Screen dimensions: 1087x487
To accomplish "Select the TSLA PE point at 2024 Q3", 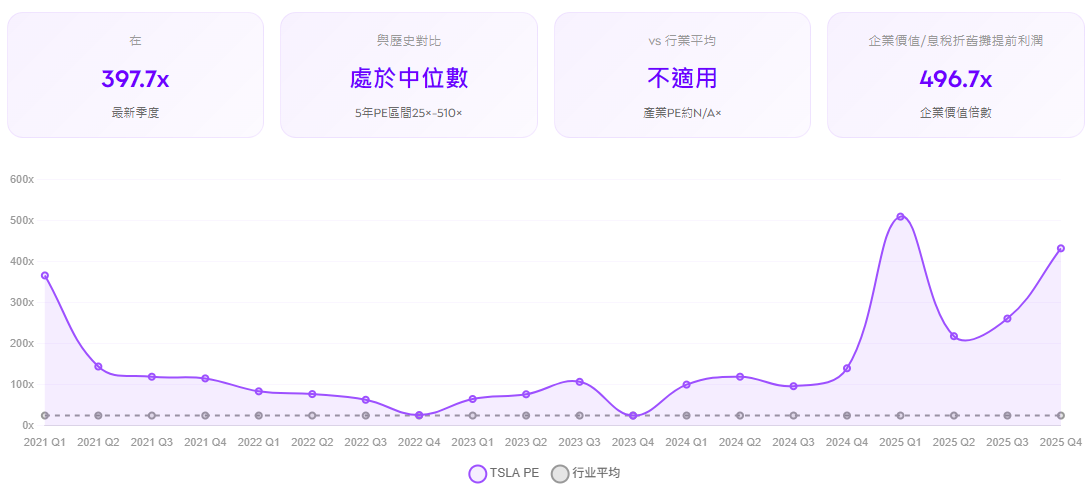I will (x=793, y=386).
